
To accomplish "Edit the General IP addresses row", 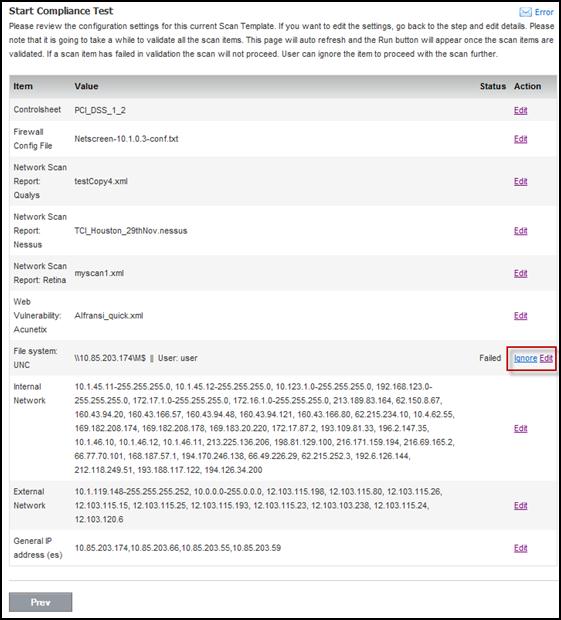I will coord(520,548).
